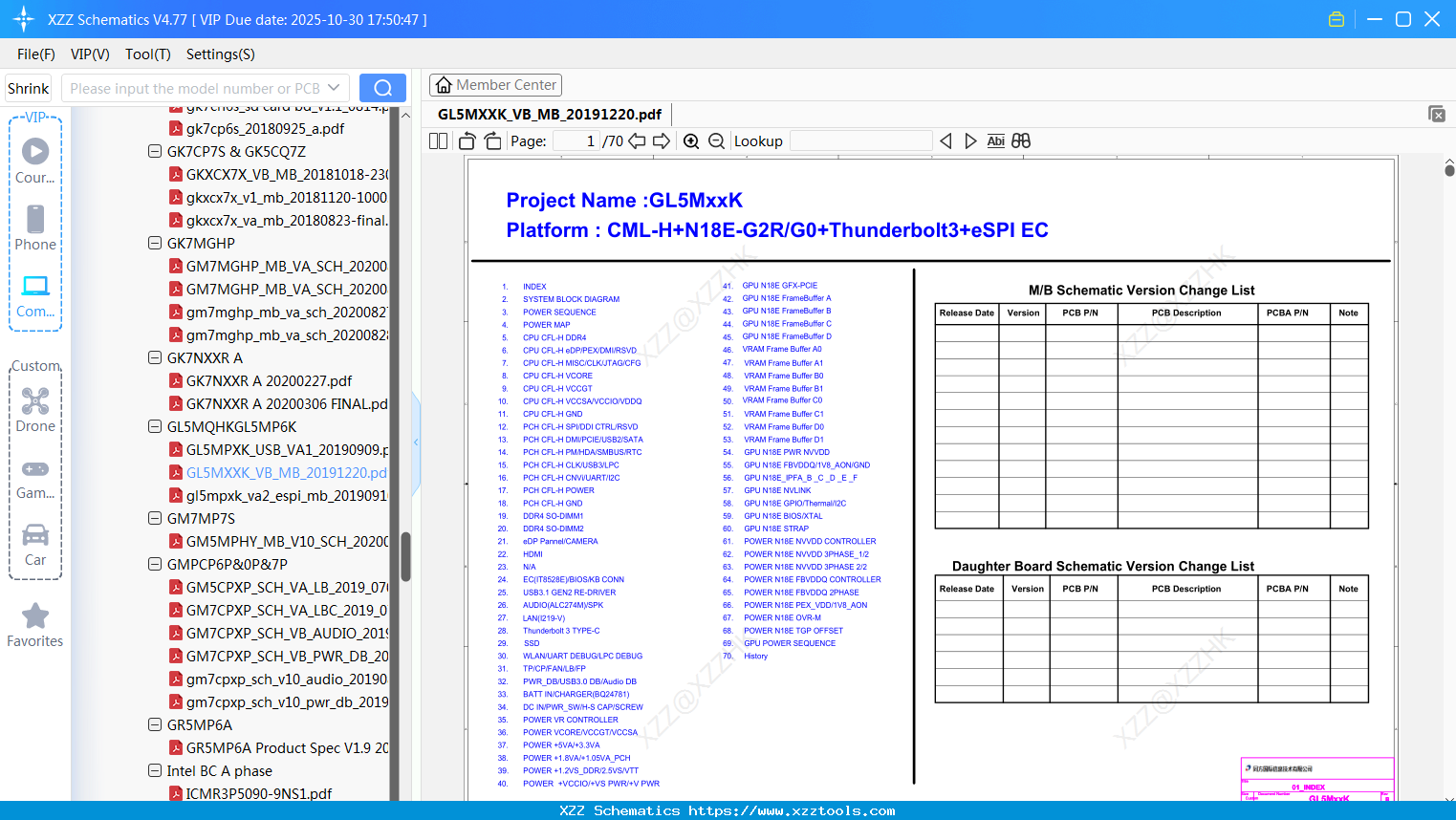The height and width of the screenshot is (820, 1456).
Task: Collapse the file tree with the side handle
Action: [x=416, y=442]
